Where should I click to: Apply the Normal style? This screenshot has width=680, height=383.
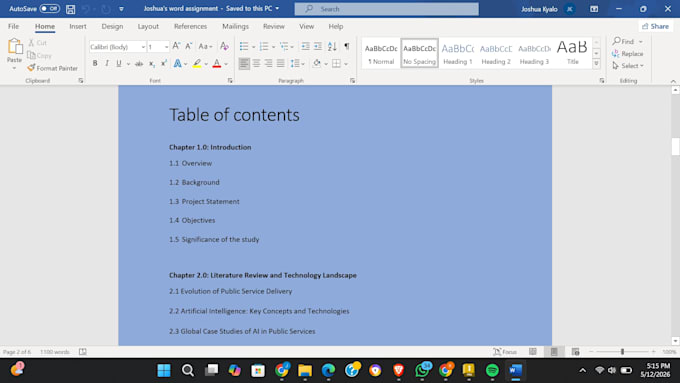coord(381,53)
